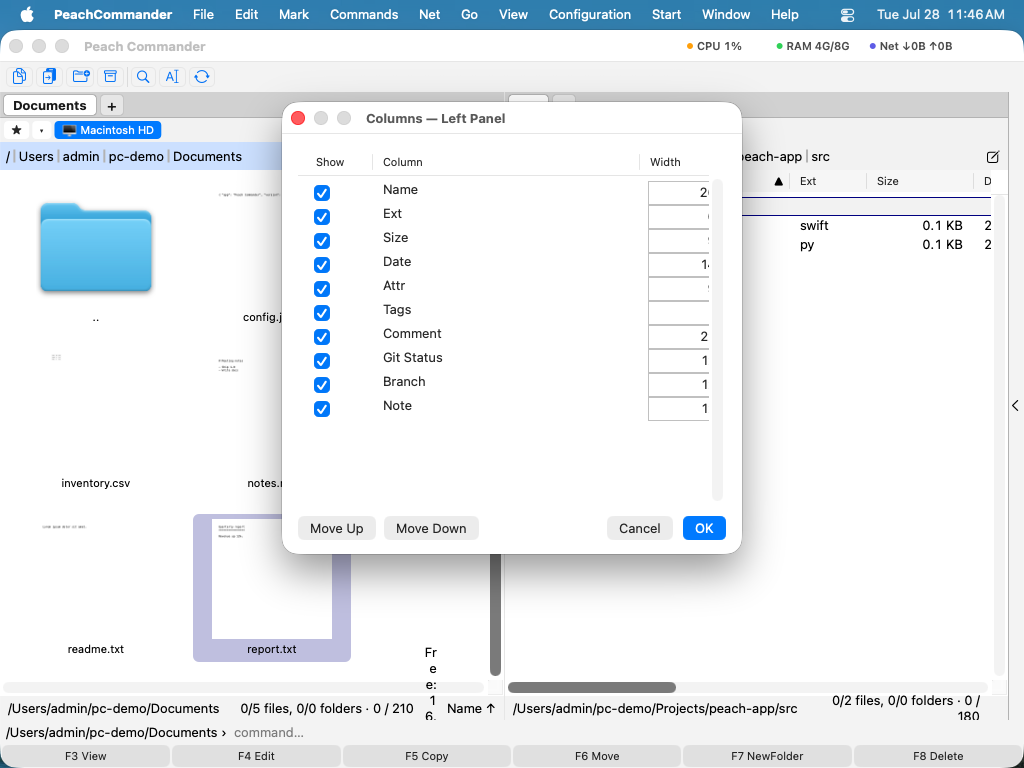This screenshot has height=768, width=1024.
Task: Click the Git Status row width field
Action: click(679, 360)
